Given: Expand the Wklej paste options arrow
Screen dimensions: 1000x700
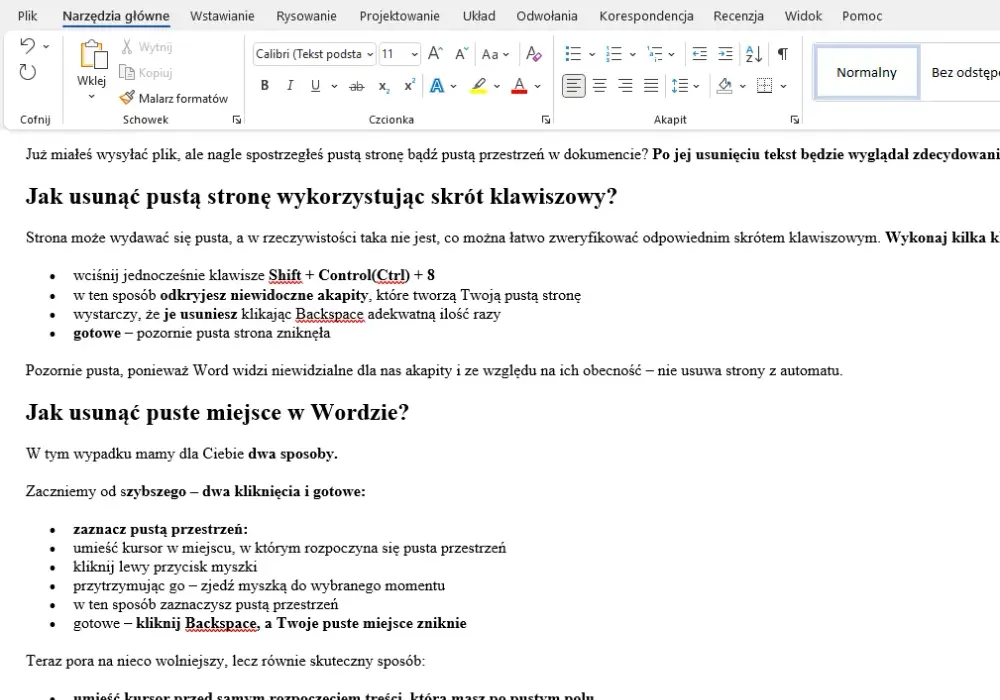Looking at the screenshot, I should pos(91,96).
